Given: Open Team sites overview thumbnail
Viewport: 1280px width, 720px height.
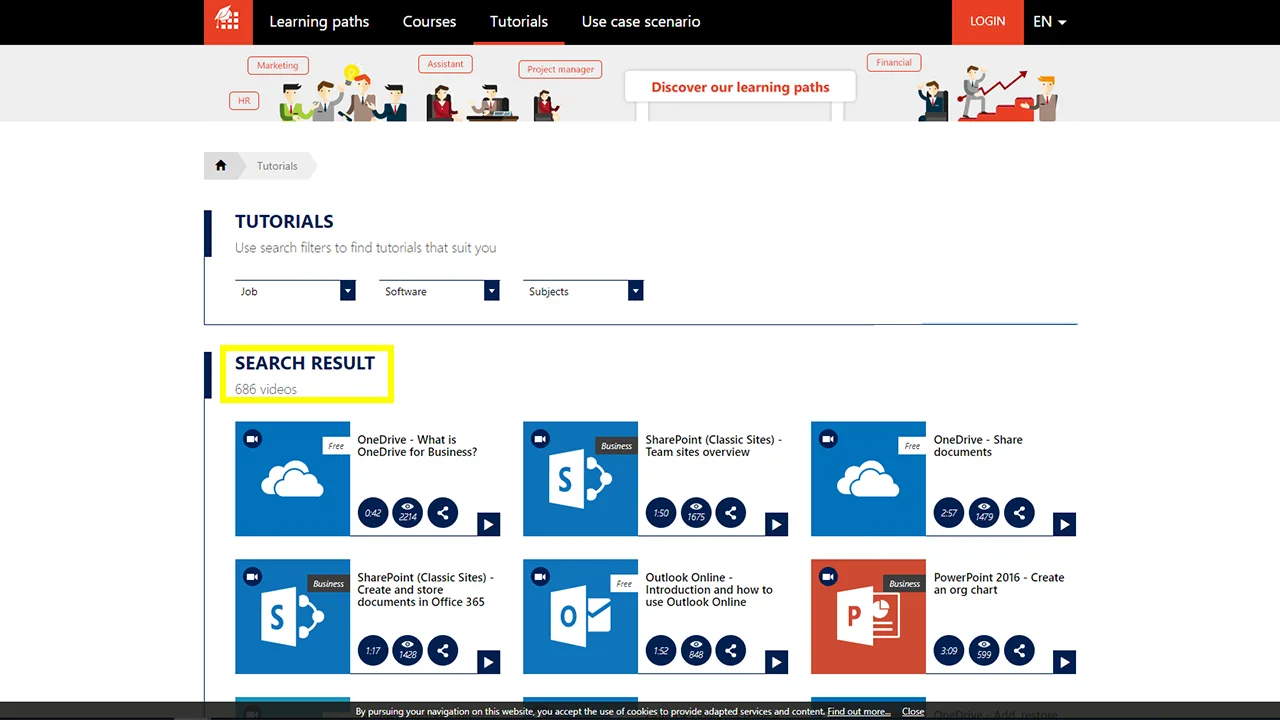Looking at the screenshot, I should pyautogui.click(x=580, y=479).
